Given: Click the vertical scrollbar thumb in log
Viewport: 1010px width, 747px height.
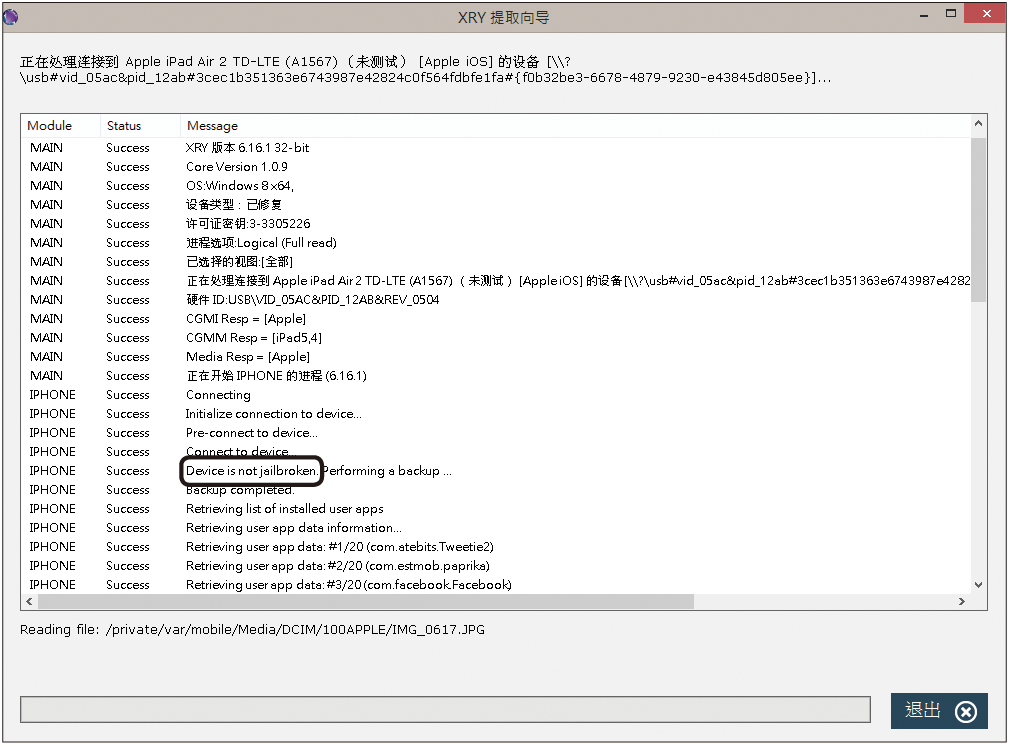Looking at the screenshot, I should point(978,219).
